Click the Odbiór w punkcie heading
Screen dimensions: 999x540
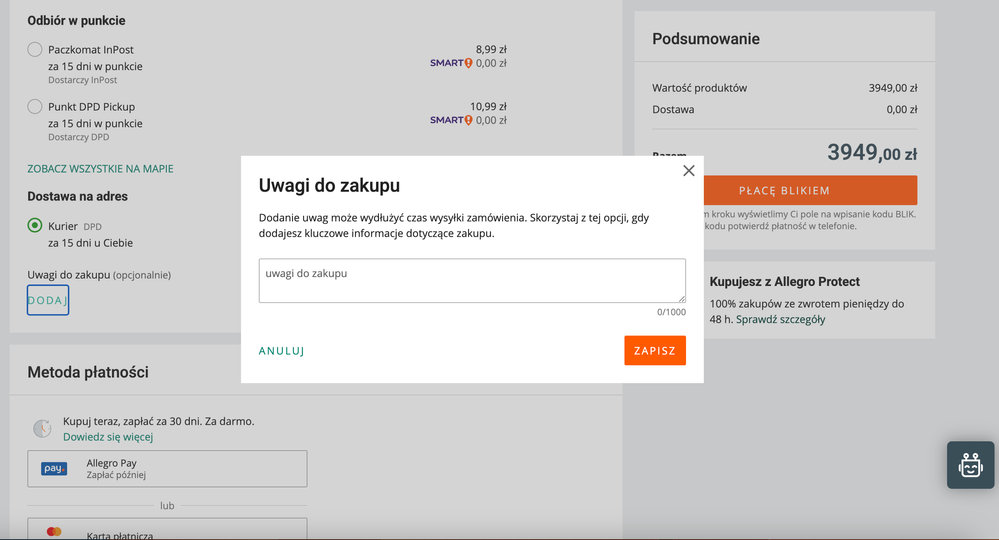pos(76,20)
